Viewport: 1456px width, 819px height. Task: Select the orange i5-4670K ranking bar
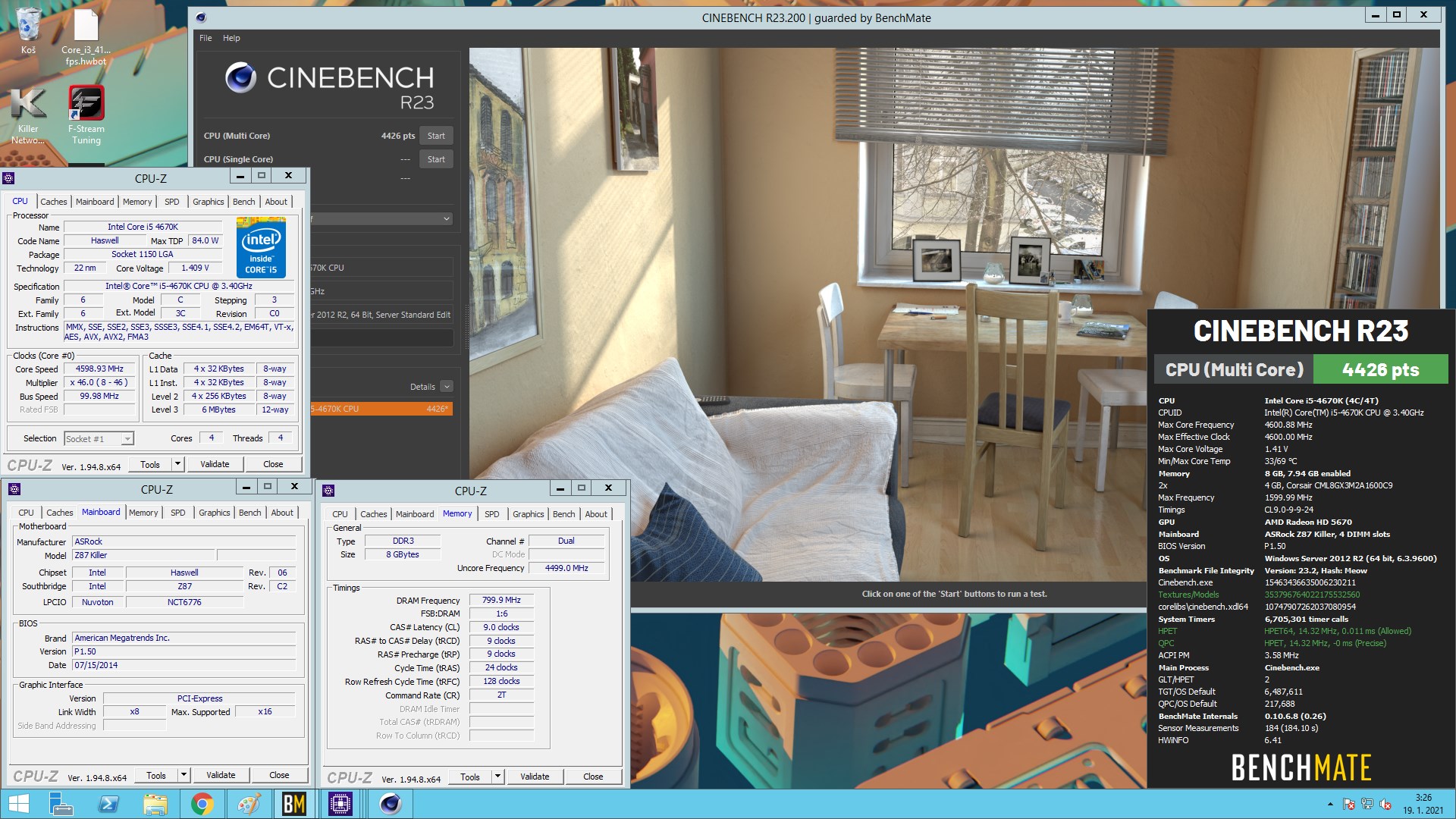tap(381, 409)
